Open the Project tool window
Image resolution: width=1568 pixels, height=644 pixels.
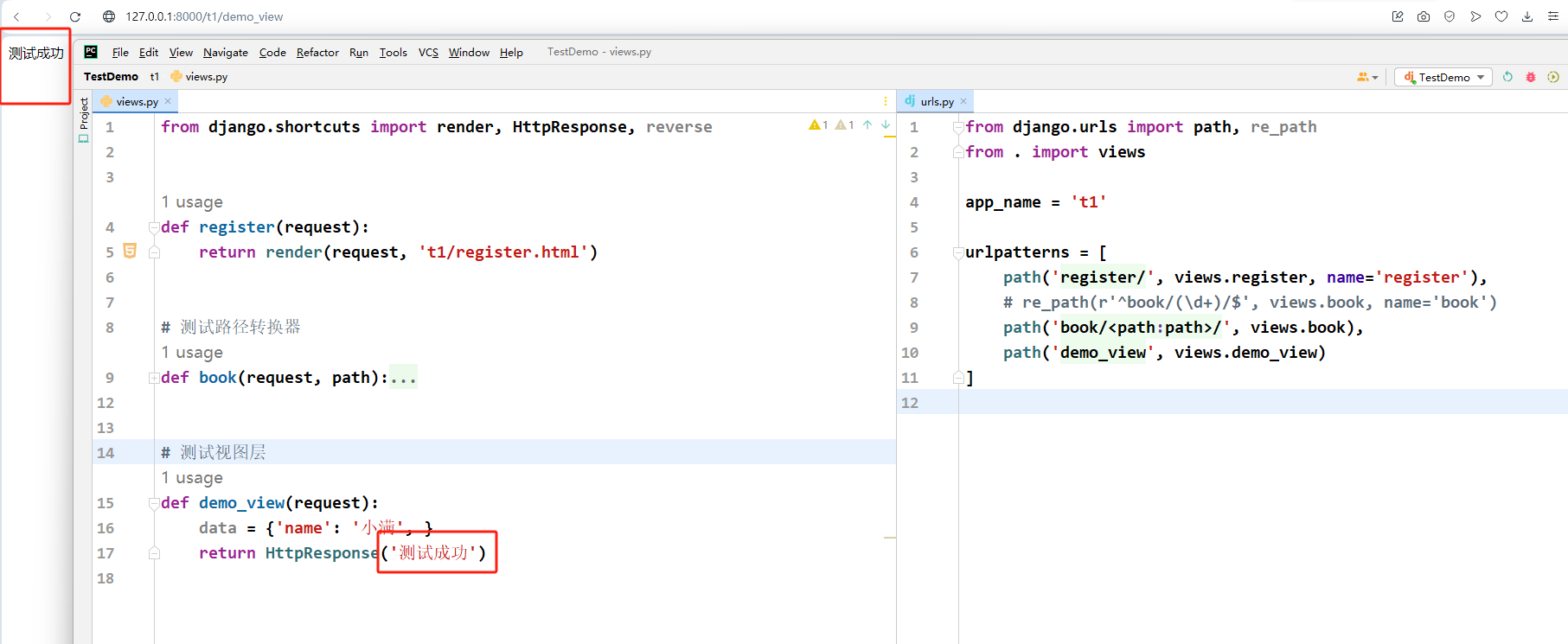tap(83, 120)
